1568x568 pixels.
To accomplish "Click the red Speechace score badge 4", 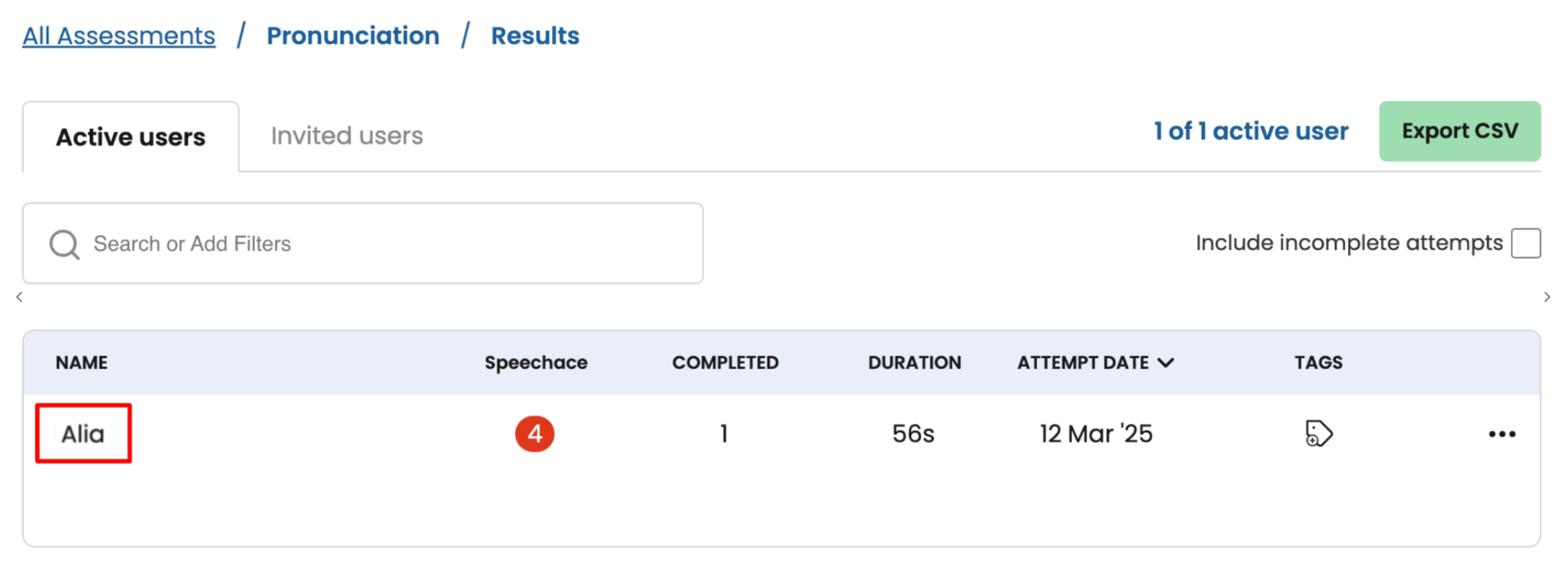I will click(x=534, y=434).
